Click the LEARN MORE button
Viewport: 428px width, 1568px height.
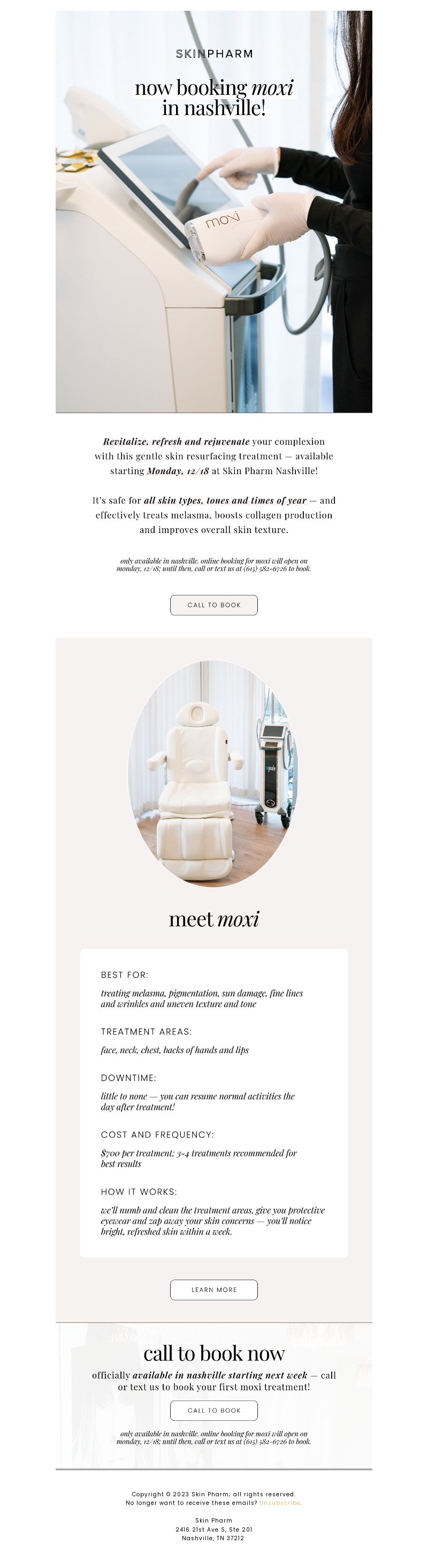pyautogui.click(x=213, y=1290)
